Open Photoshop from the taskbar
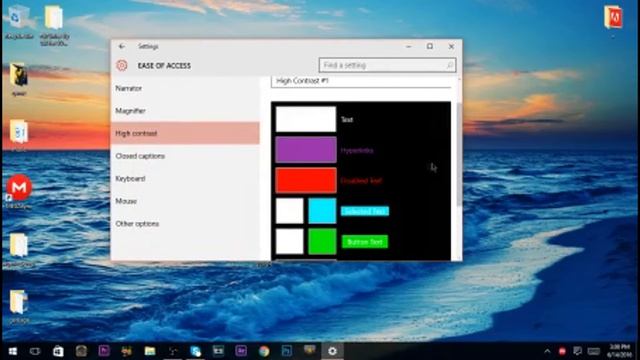640x360 pixels. click(x=287, y=351)
